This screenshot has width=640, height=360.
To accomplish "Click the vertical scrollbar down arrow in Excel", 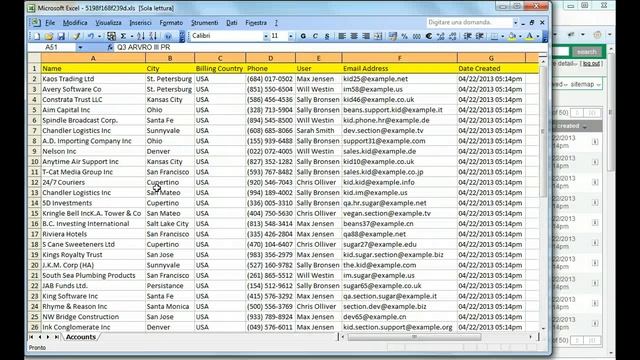I will tap(543, 328).
